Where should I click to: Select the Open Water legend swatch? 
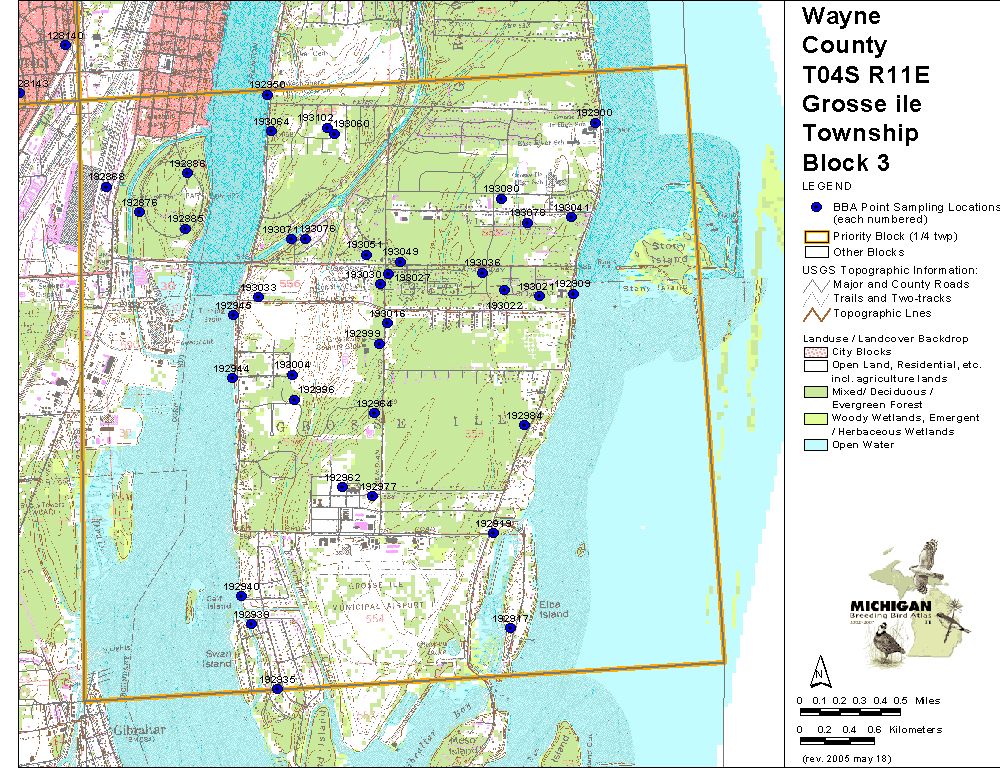pos(812,445)
